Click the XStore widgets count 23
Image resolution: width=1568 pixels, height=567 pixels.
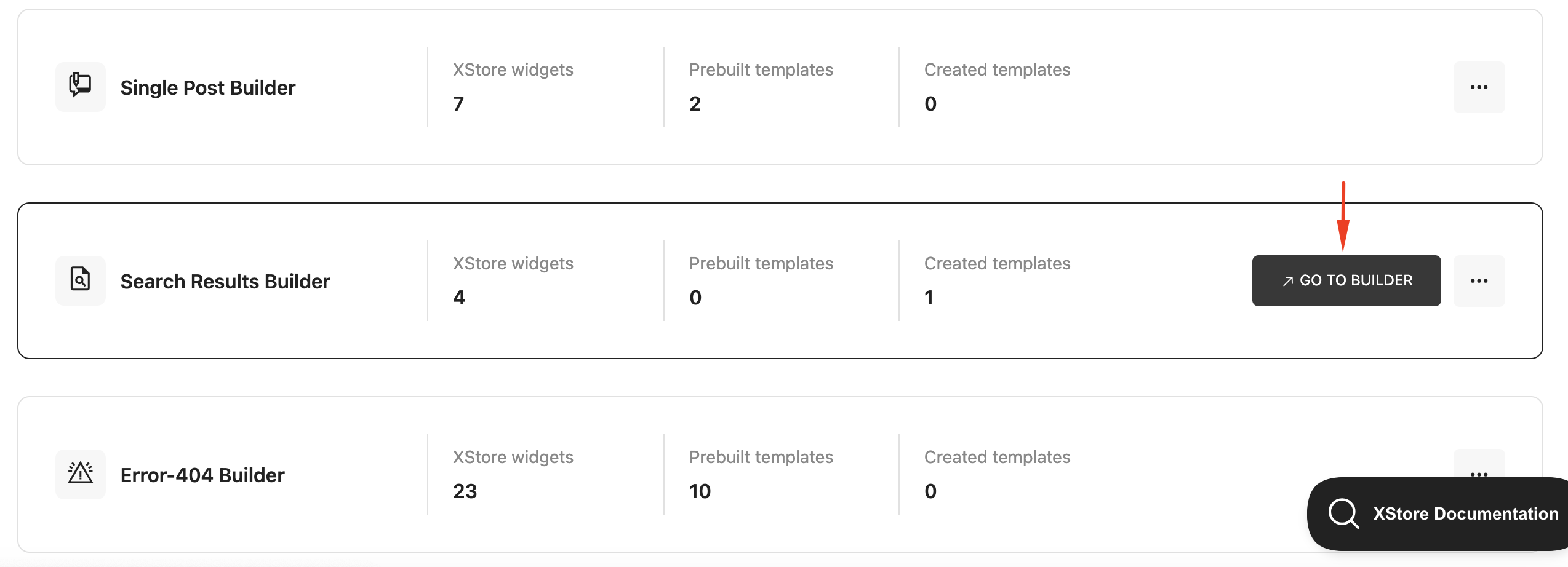(x=465, y=491)
